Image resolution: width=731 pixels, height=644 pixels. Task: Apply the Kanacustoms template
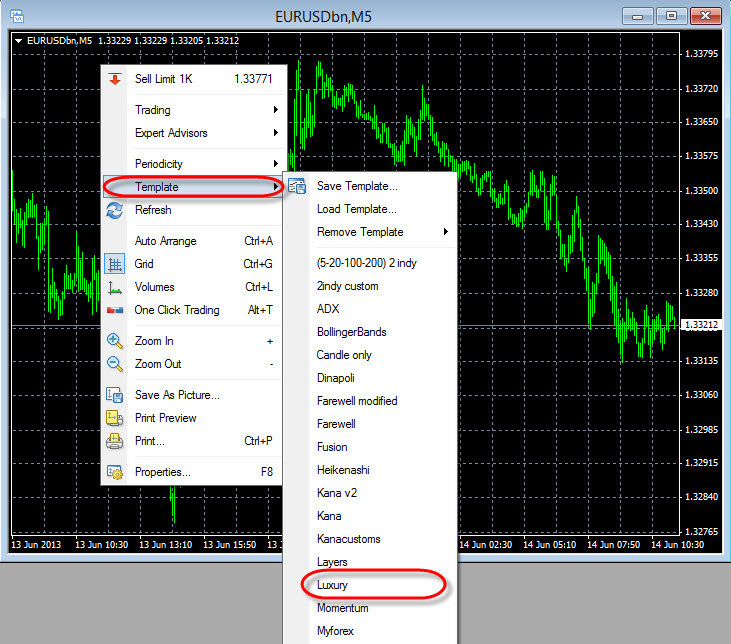370,539
